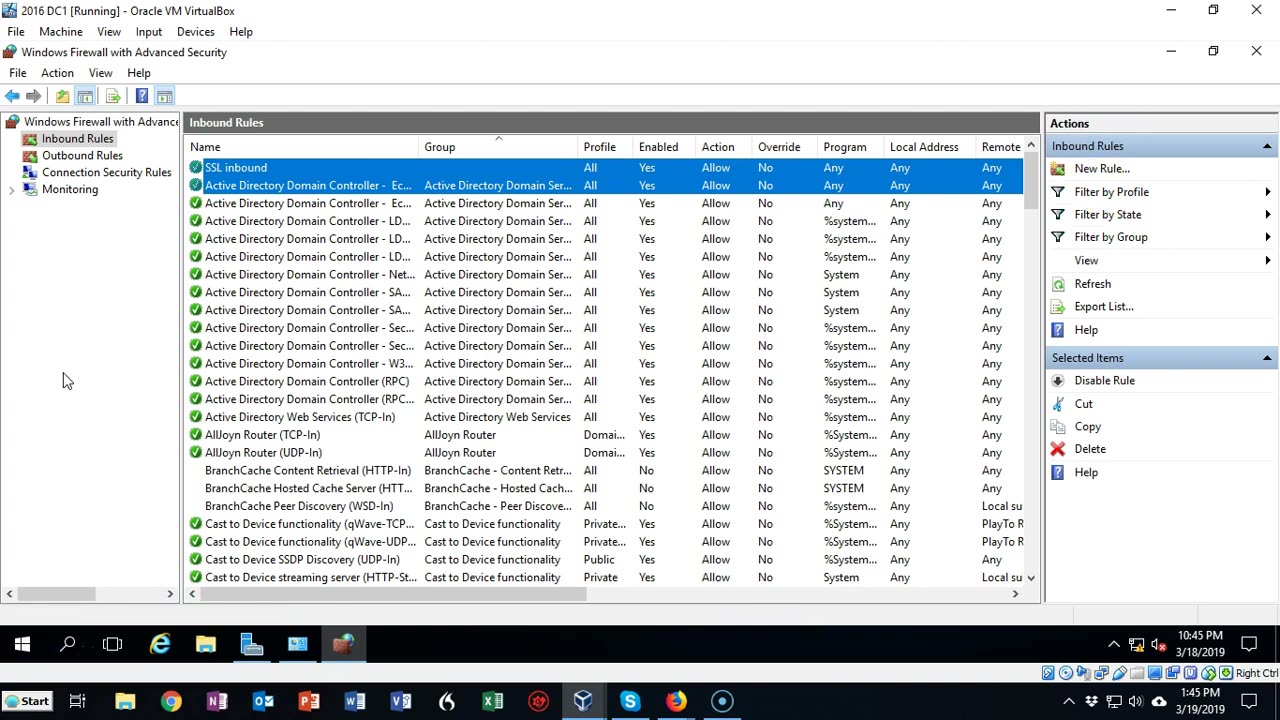Open the VirtualBox Machine menu

(61, 32)
